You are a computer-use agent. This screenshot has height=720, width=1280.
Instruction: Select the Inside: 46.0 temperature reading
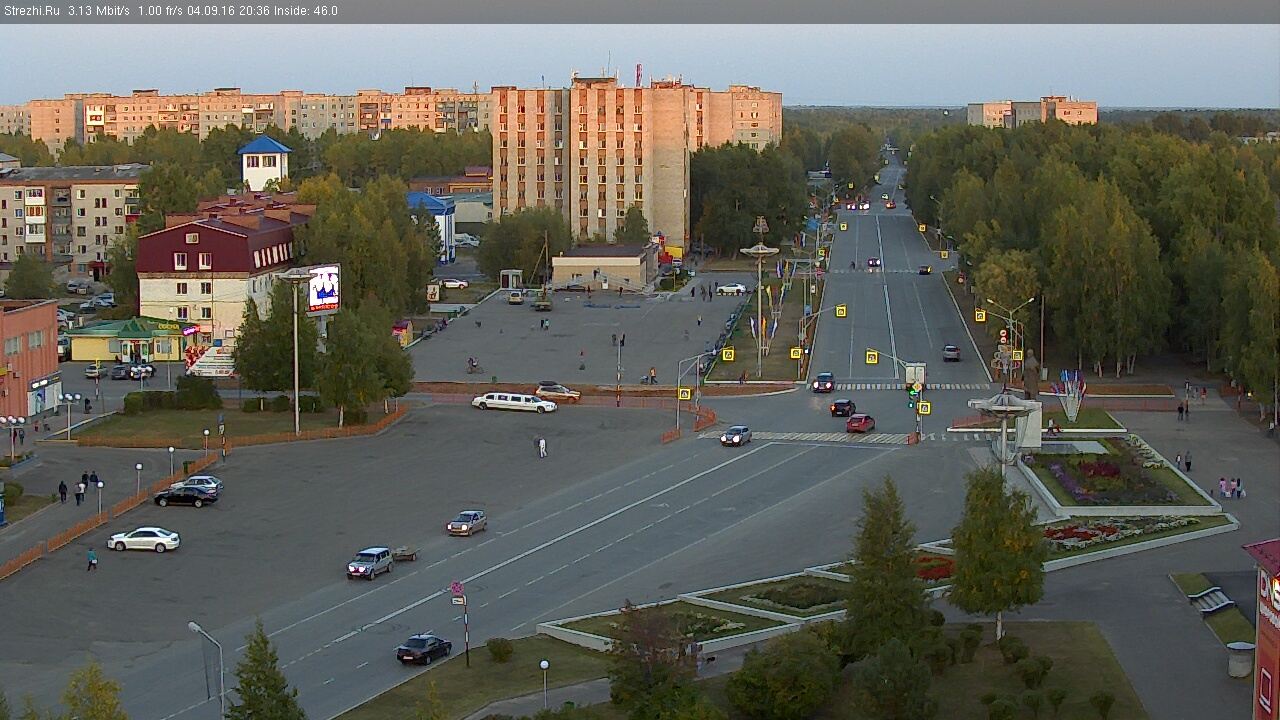click(308, 11)
